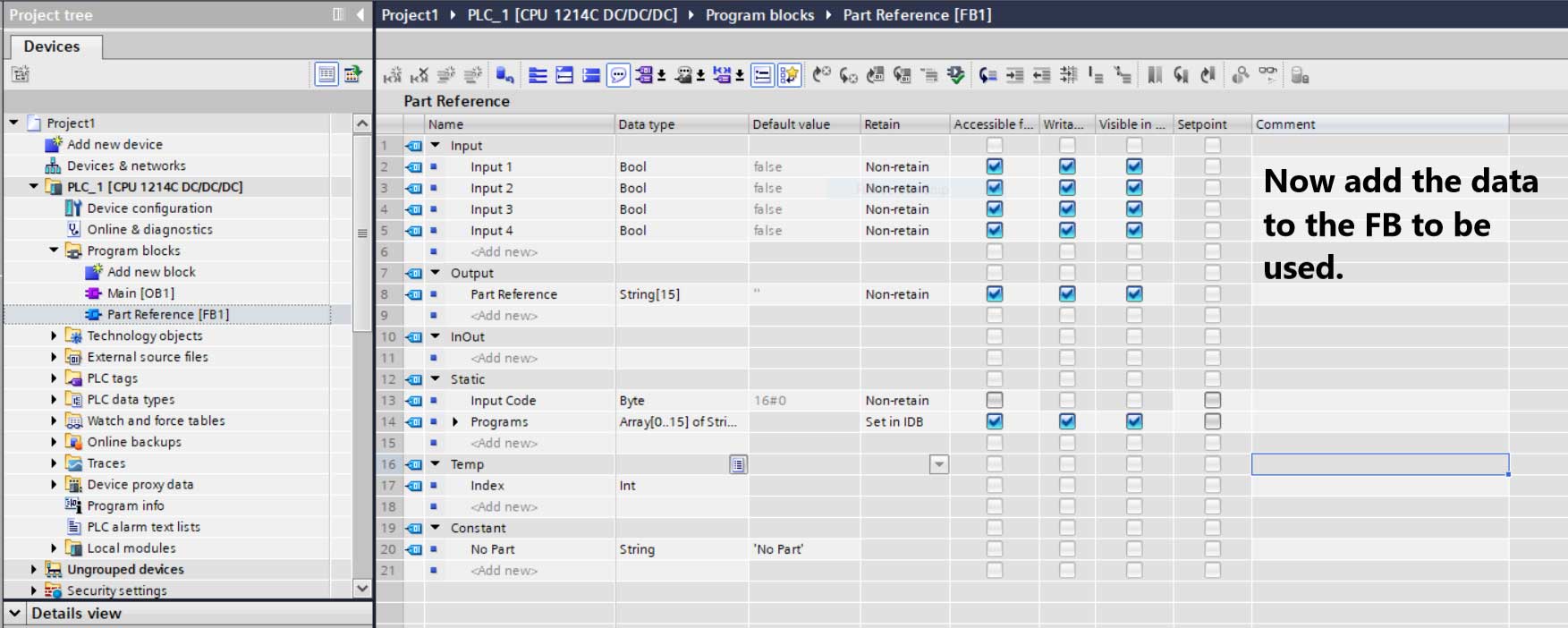1568x628 pixels.
Task: Click the green checkmark compile icon
Action: (956, 76)
